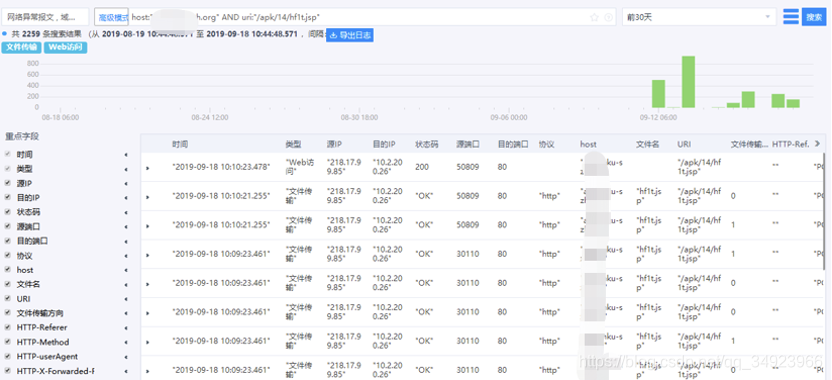Expand the 目的IP field arrow in the sidebar

pos(126,197)
